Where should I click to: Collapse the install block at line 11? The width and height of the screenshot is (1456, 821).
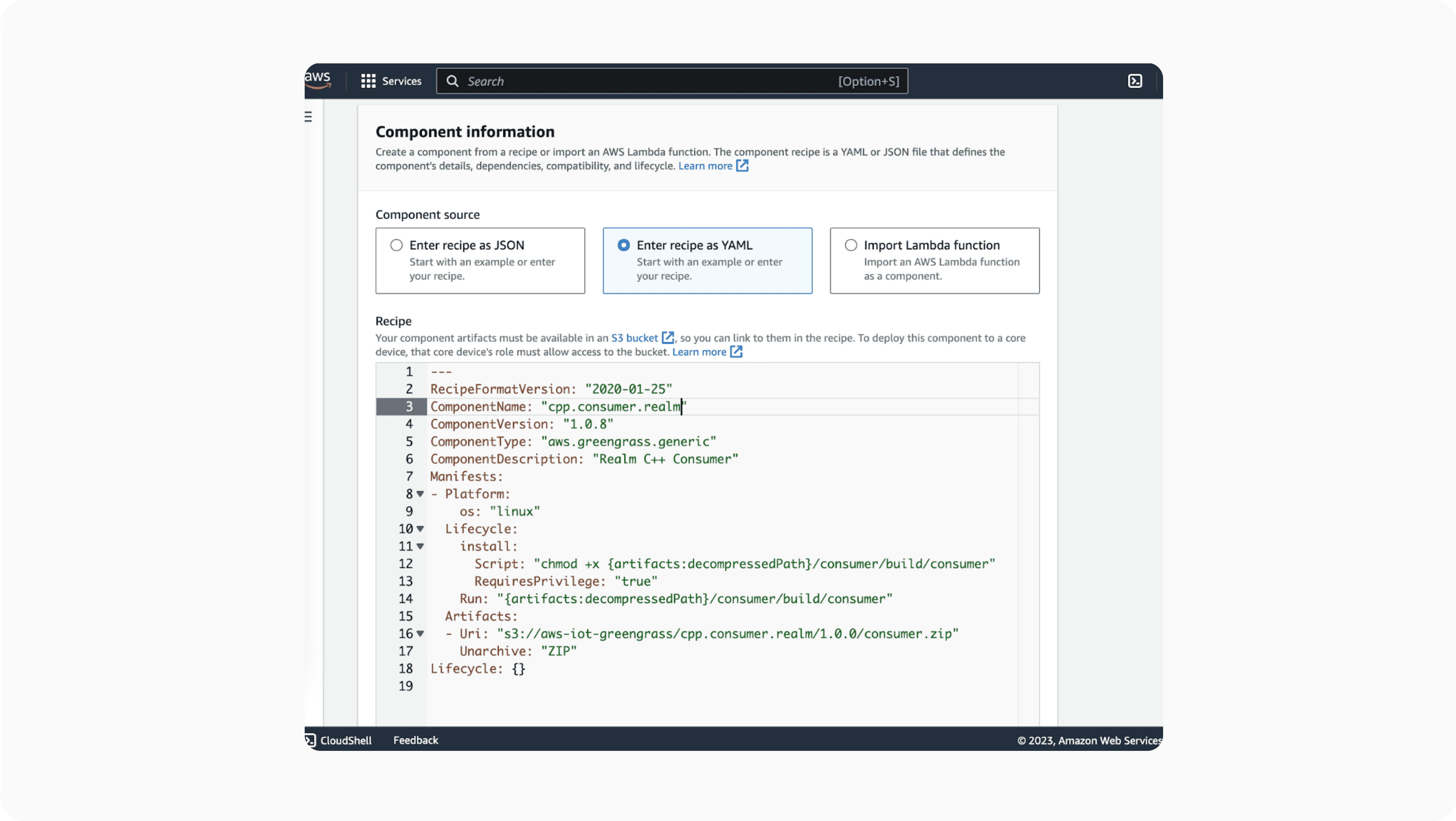(420, 546)
